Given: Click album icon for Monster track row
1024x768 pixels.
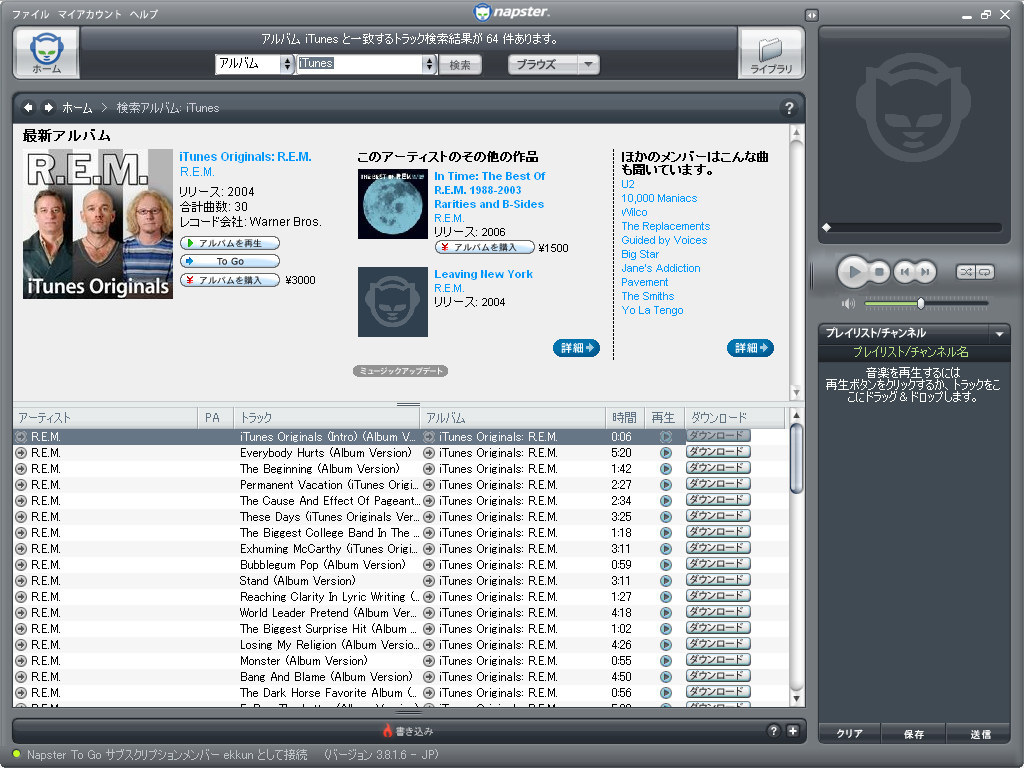Looking at the screenshot, I should (x=429, y=661).
